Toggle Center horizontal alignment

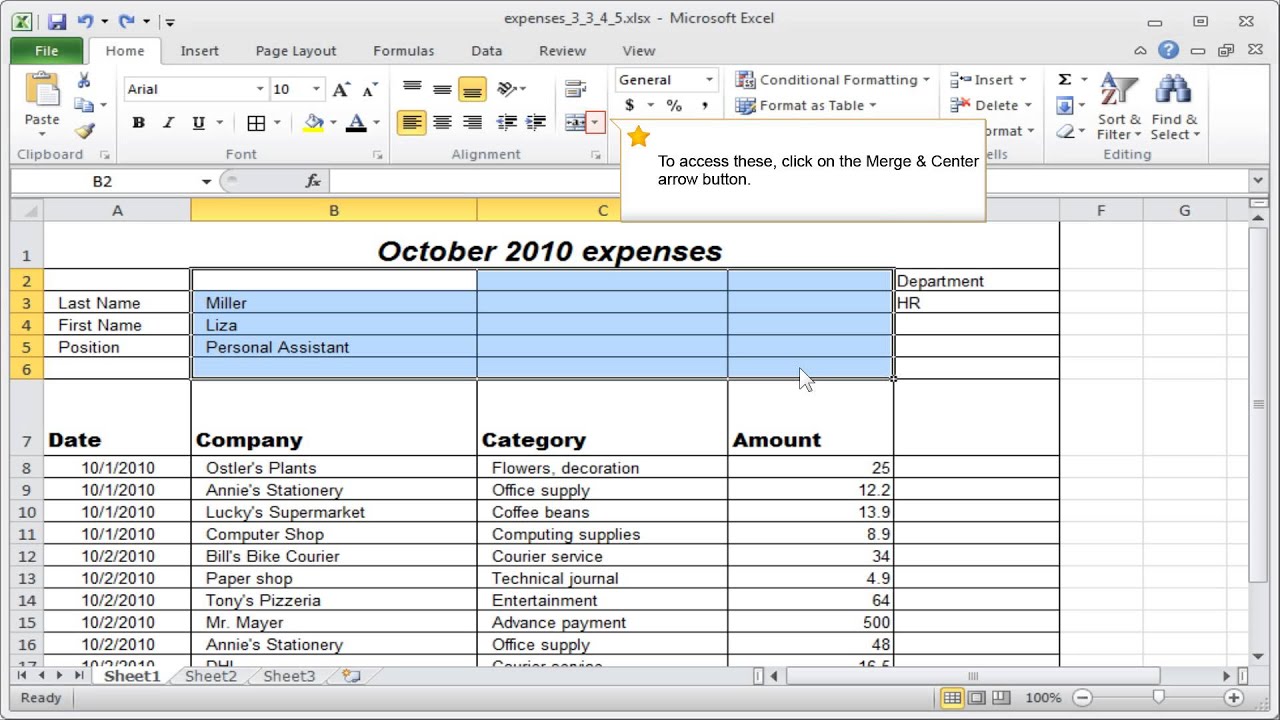(x=442, y=123)
